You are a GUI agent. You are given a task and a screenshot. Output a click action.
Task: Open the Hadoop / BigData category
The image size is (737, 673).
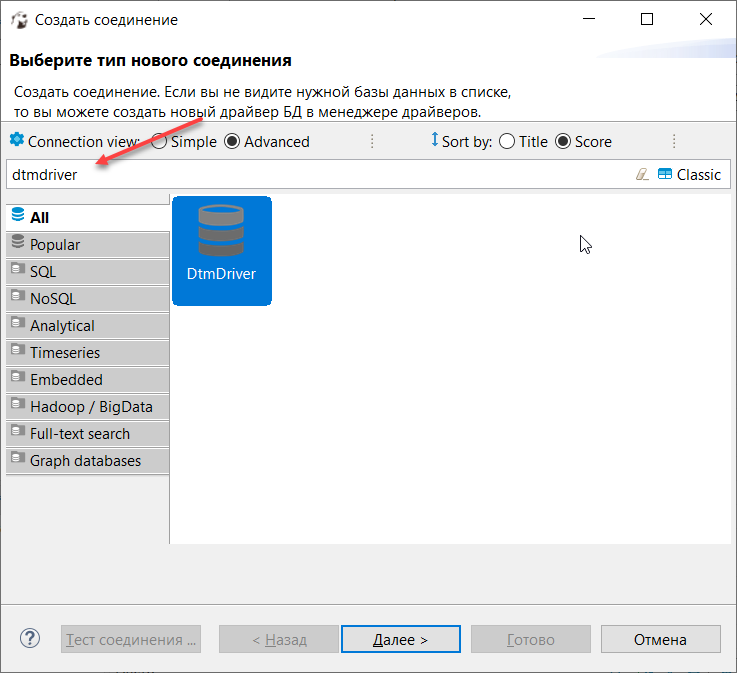coord(88,406)
